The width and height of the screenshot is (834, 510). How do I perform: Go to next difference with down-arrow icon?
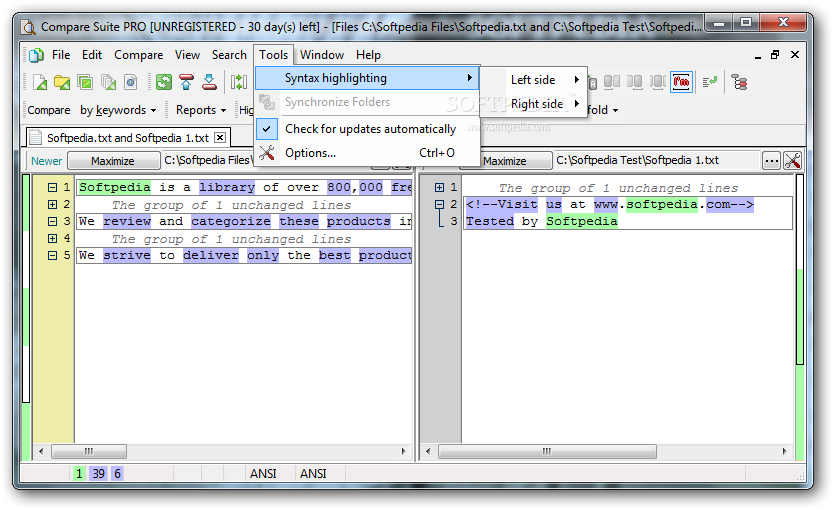(209, 82)
